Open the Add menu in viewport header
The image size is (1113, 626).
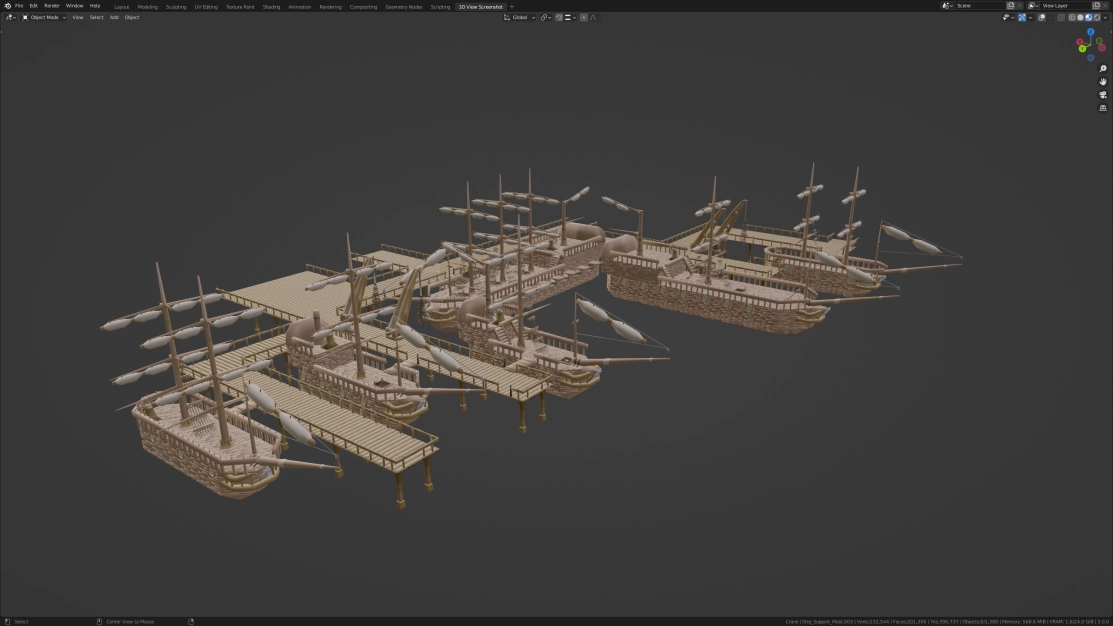tap(114, 17)
